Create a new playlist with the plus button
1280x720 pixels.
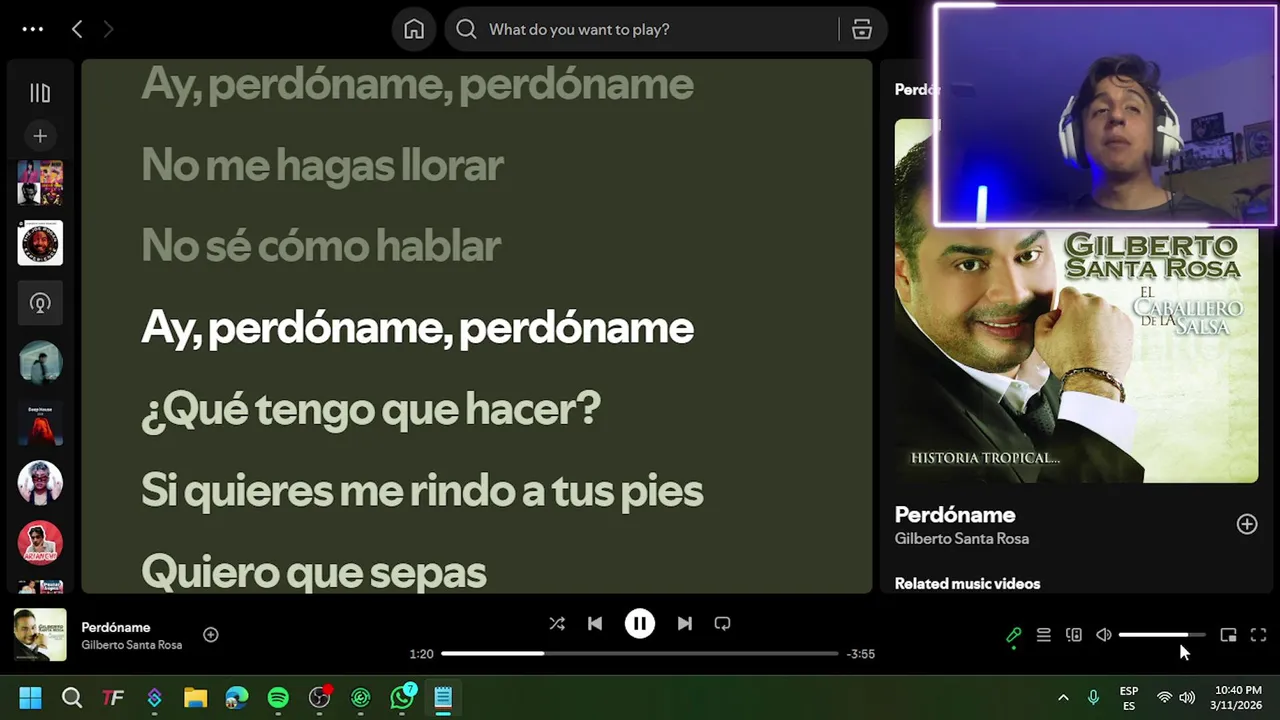40,136
